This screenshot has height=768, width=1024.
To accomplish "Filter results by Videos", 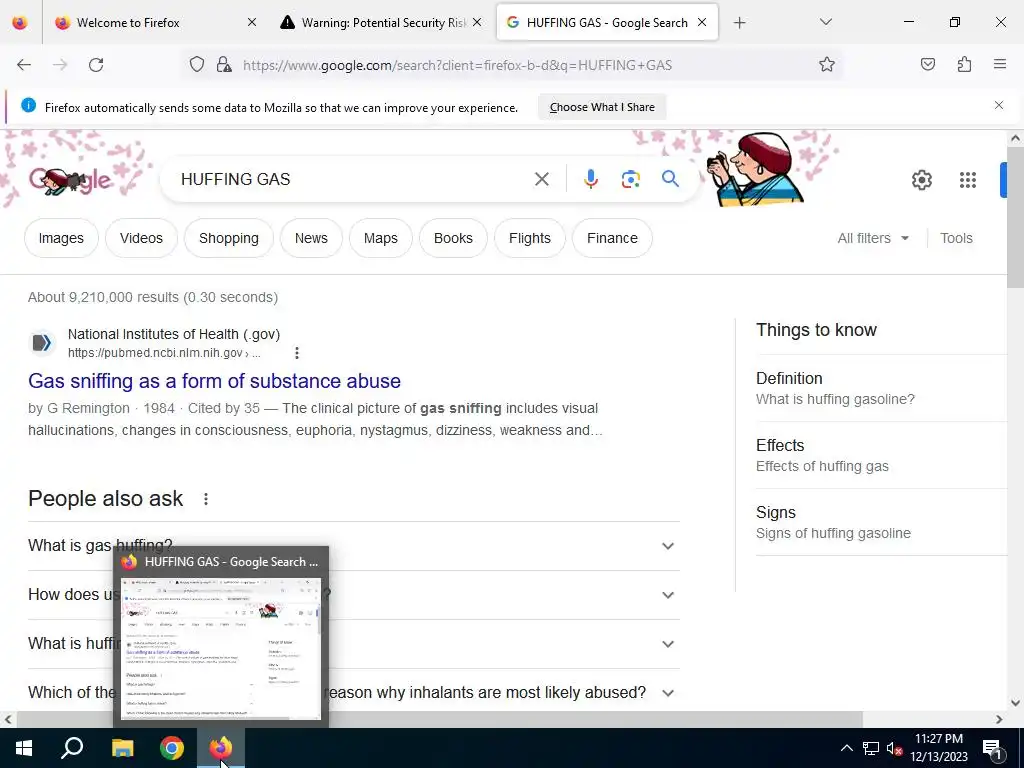I will click(141, 238).
